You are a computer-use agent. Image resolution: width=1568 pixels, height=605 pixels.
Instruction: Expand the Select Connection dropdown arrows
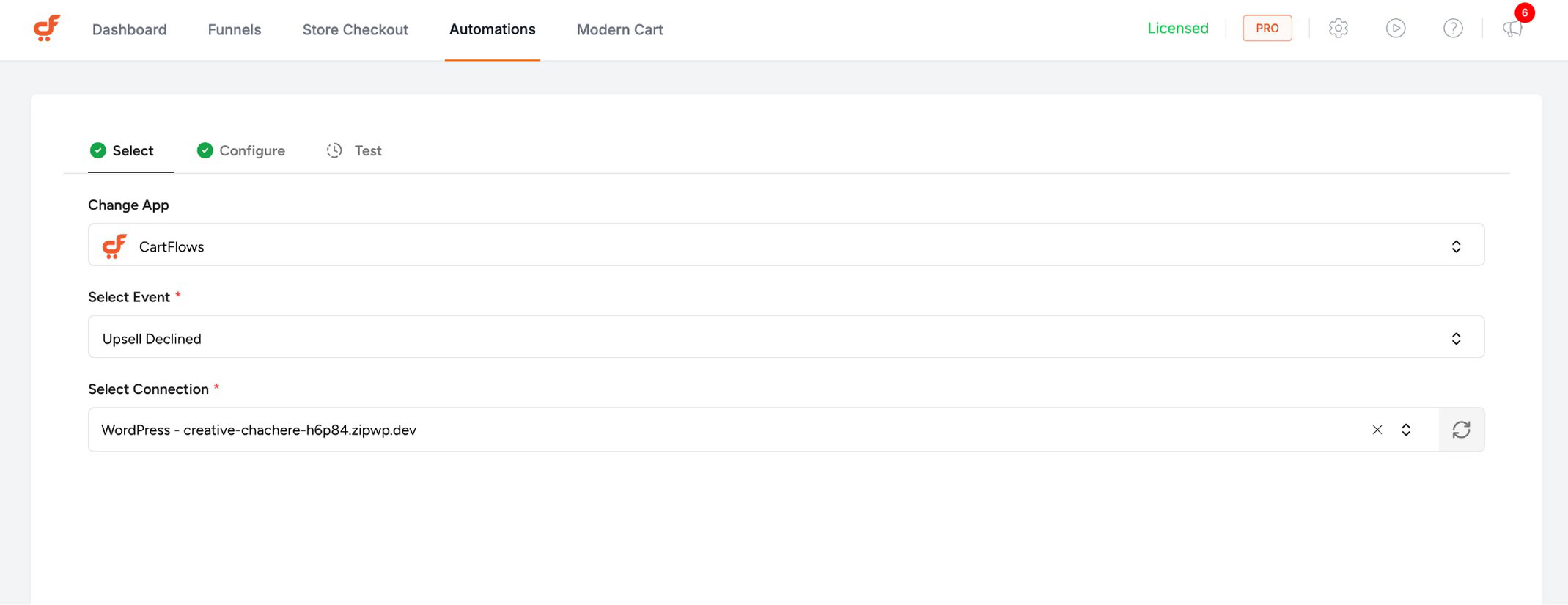coord(1406,430)
